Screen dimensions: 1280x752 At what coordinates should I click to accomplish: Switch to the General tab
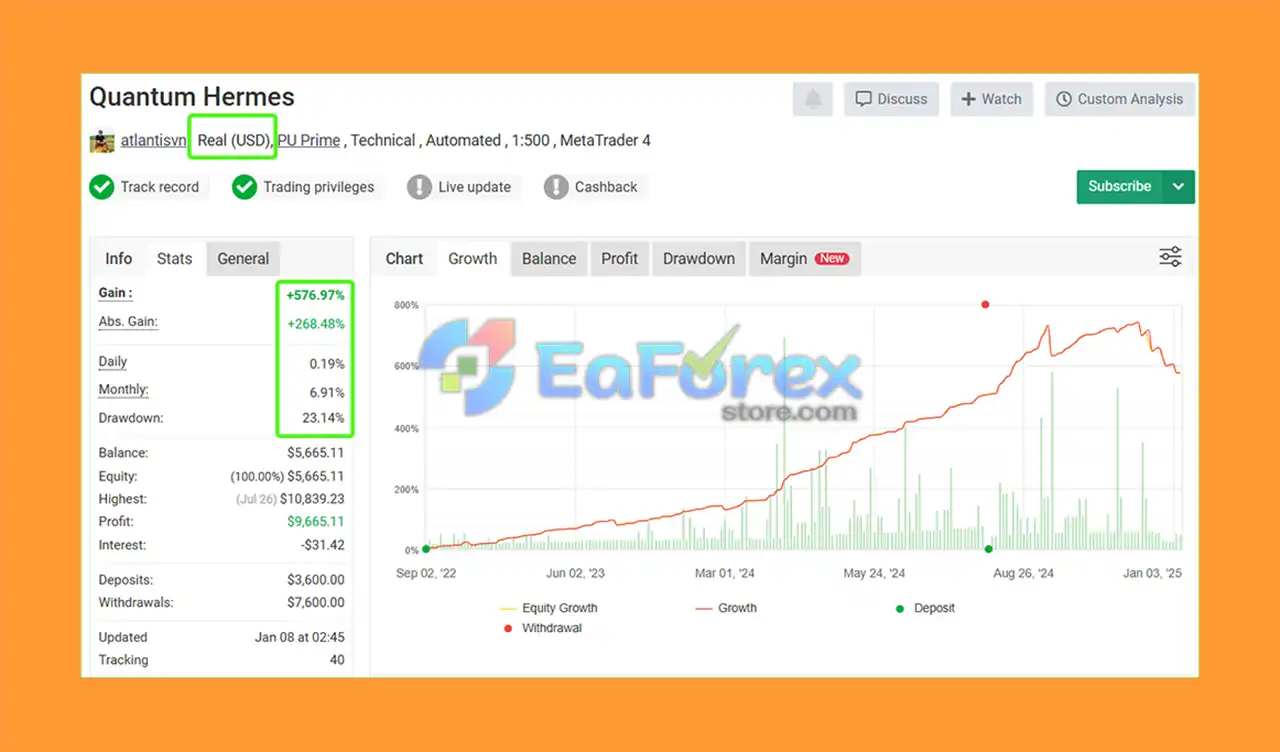(x=243, y=258)
